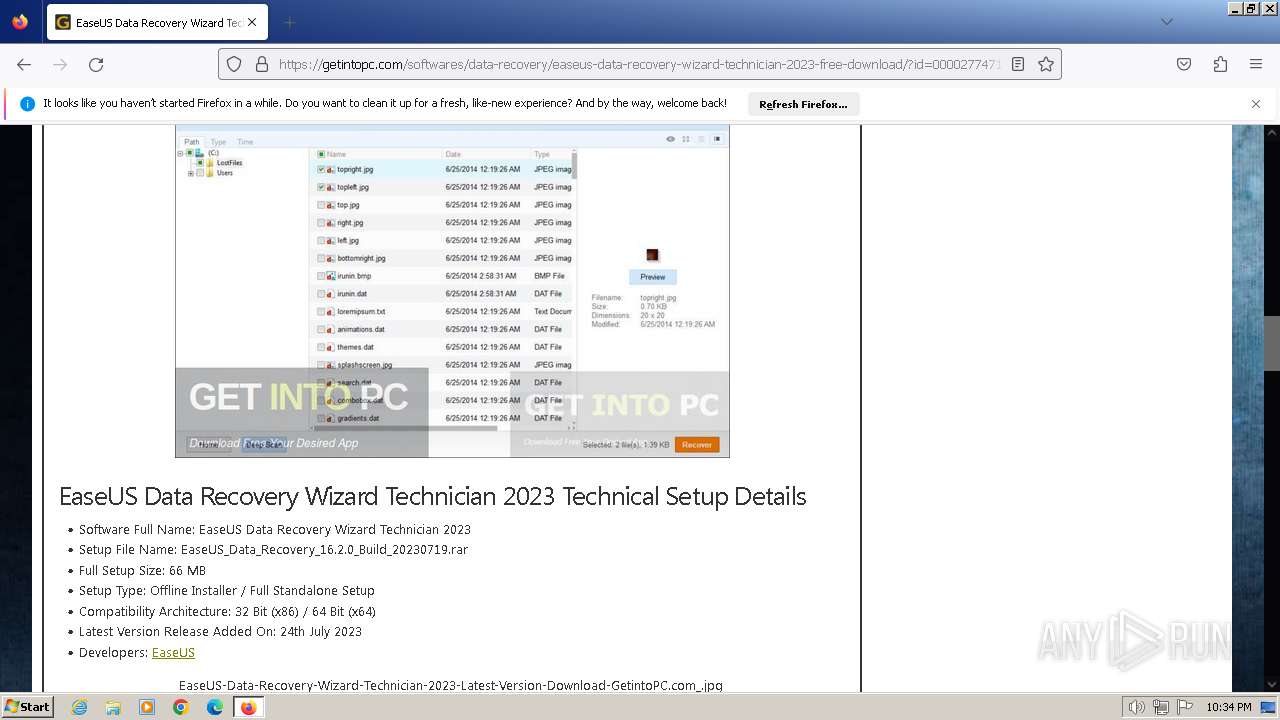The width and height of the screenshot is (1280, 720).
Task: Select the Full Setup Size: 66 MB line
Action: click(142, 570)
